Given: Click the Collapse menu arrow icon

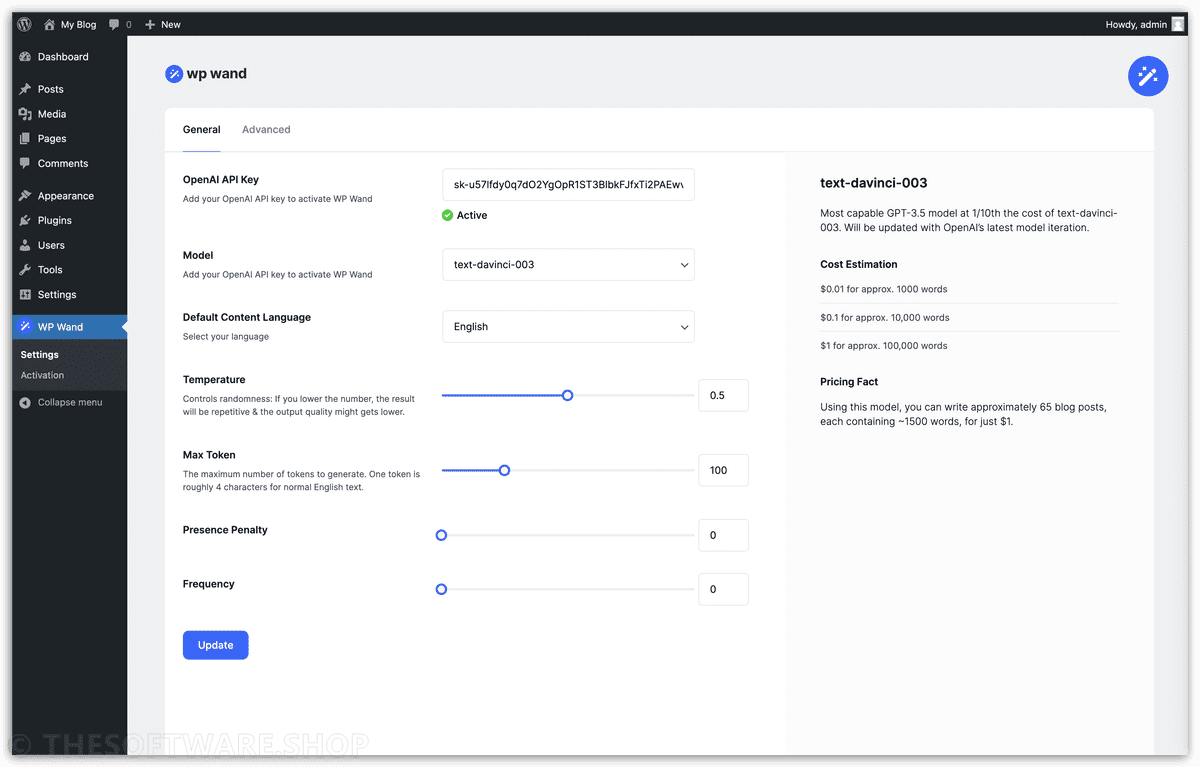Looking at the screenshot, I should [x=25, y=402].
